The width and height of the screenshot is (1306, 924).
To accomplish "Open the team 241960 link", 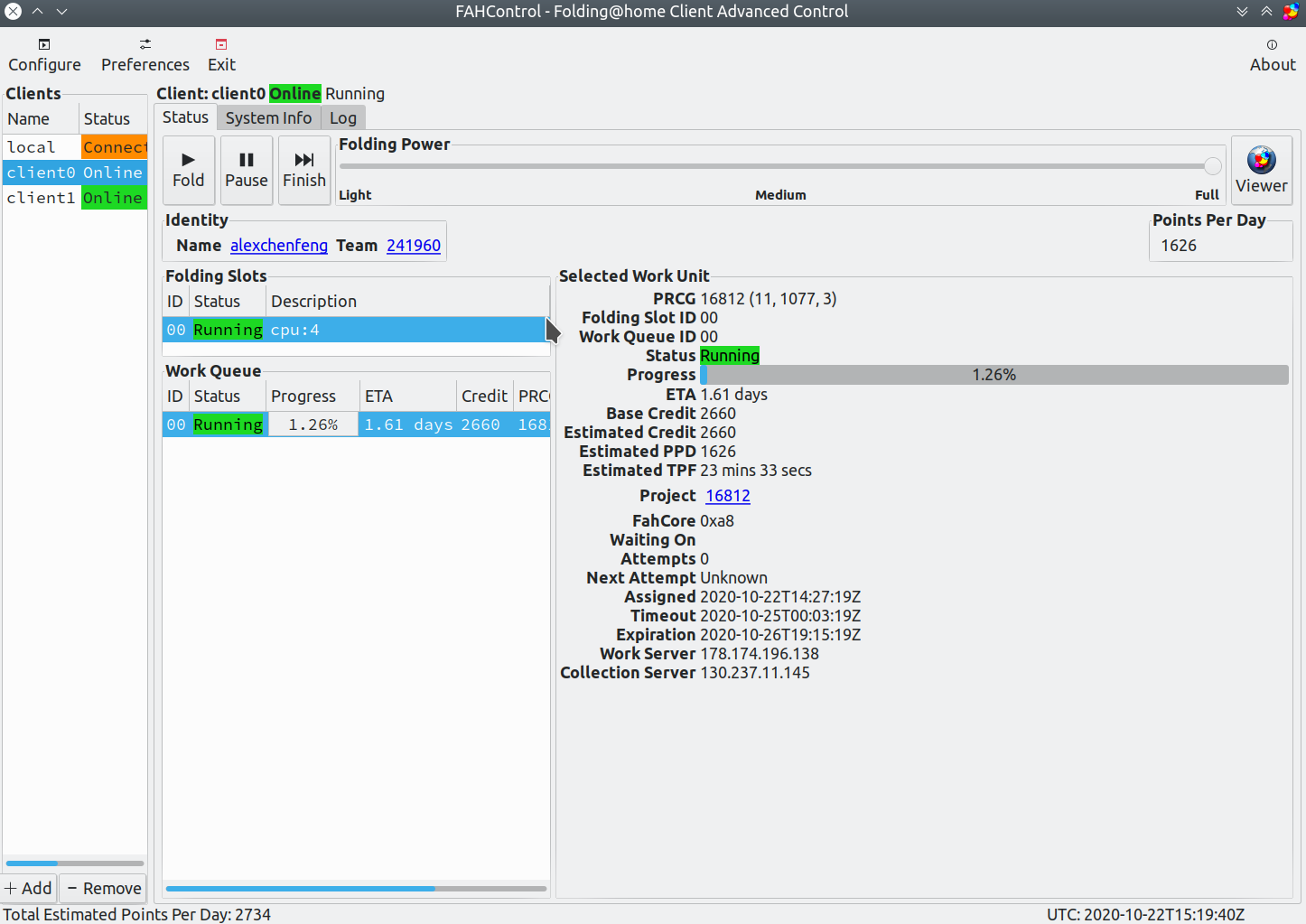I will tap(414, 246).
